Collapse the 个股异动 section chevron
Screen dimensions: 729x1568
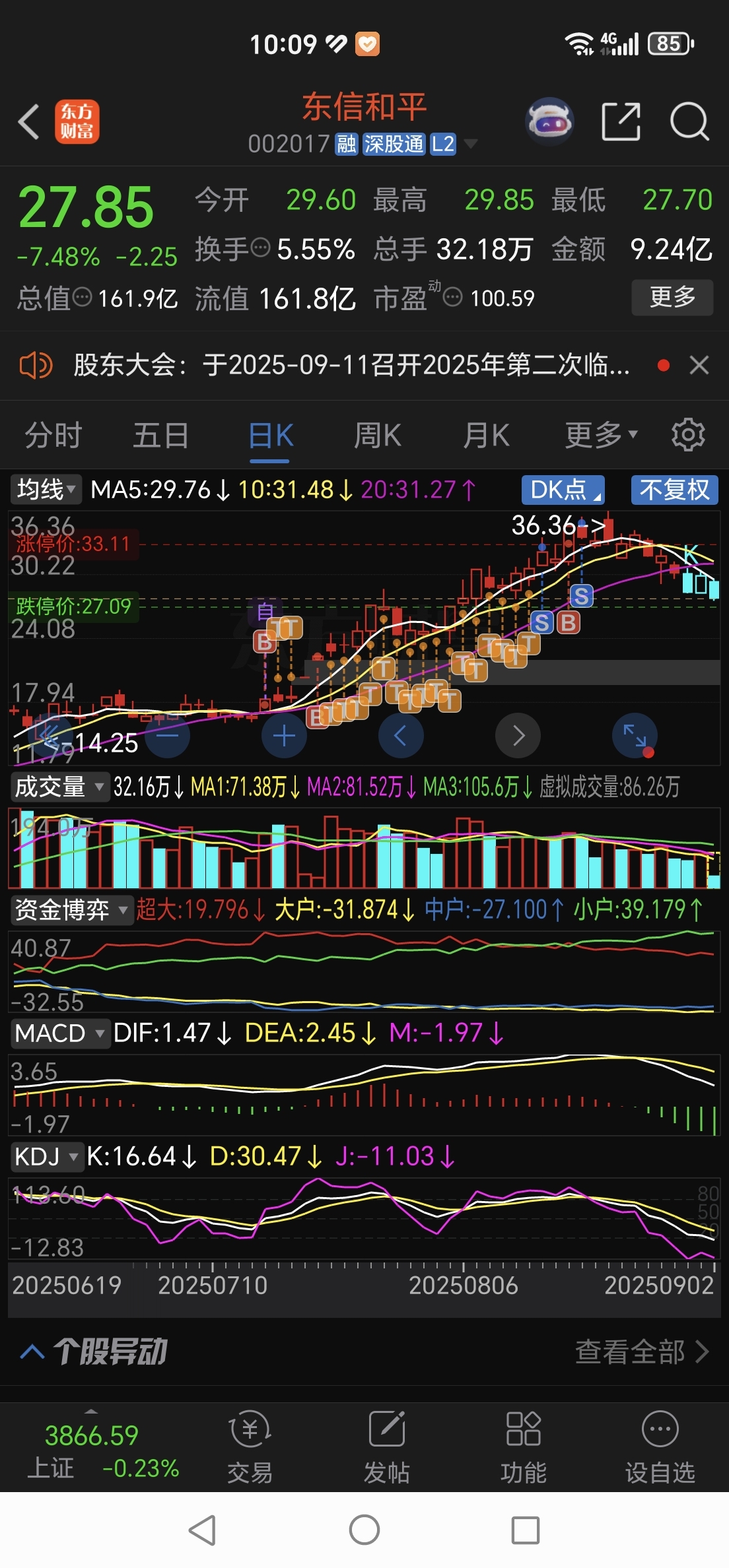click(x=32, y=1352)
